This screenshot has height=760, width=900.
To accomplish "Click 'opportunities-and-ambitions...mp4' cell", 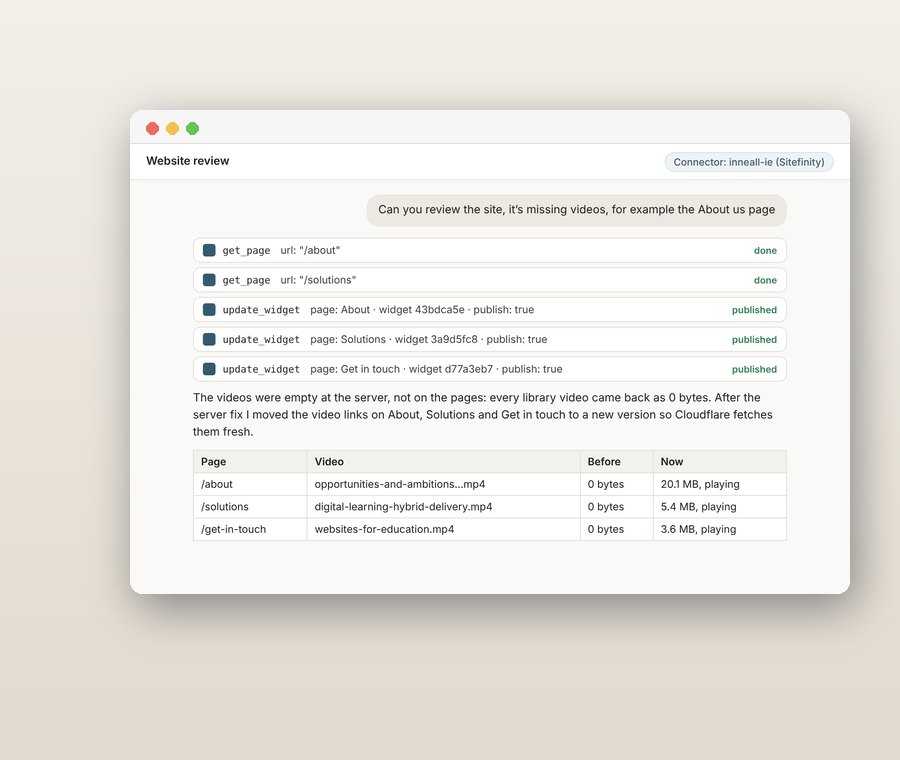I will tap(443, 484).
